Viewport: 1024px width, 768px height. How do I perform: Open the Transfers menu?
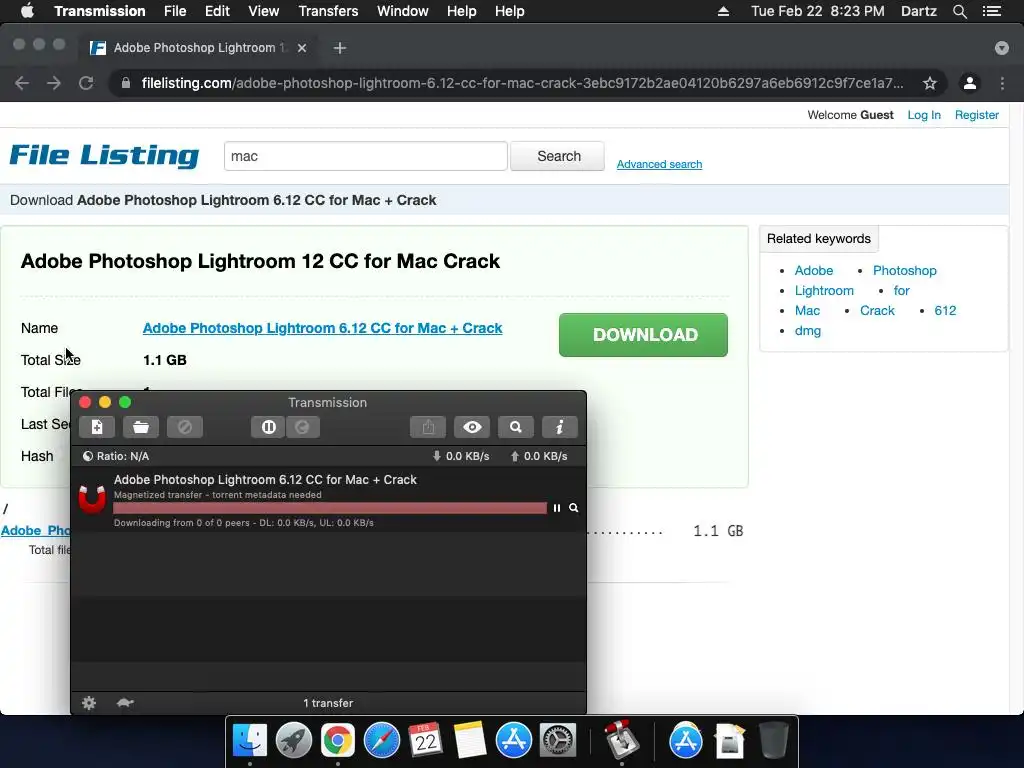tap(328, 11)
